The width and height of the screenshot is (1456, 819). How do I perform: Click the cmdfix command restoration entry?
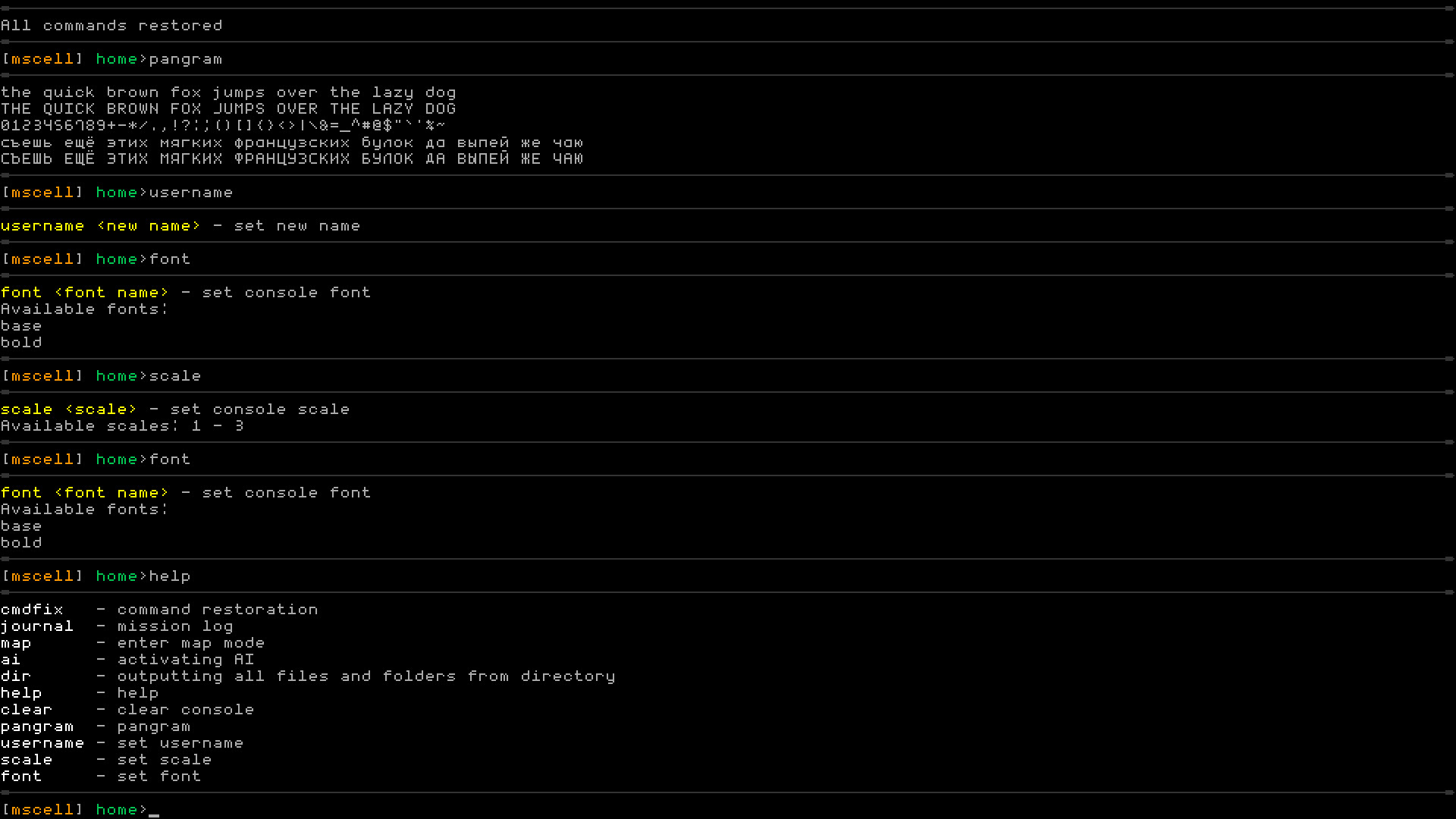pyautogui.click(x=31, y=609)
